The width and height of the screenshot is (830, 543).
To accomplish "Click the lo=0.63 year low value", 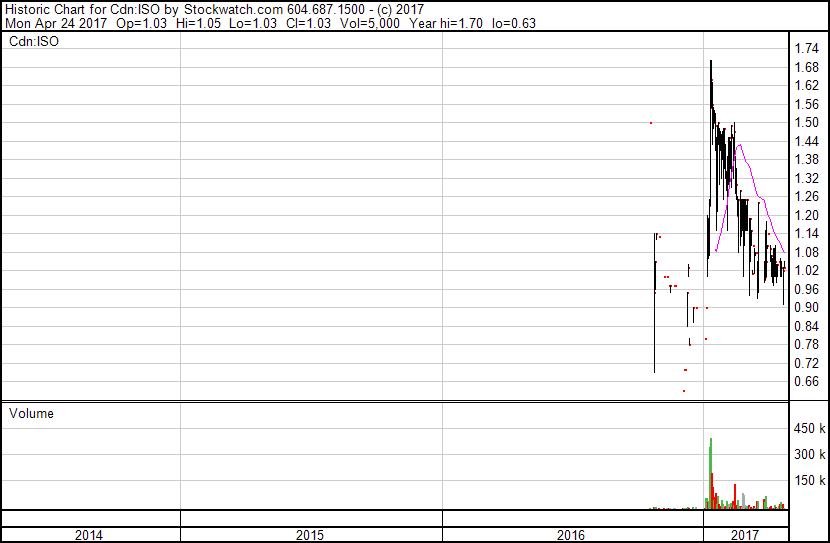I will pos(513,23).
